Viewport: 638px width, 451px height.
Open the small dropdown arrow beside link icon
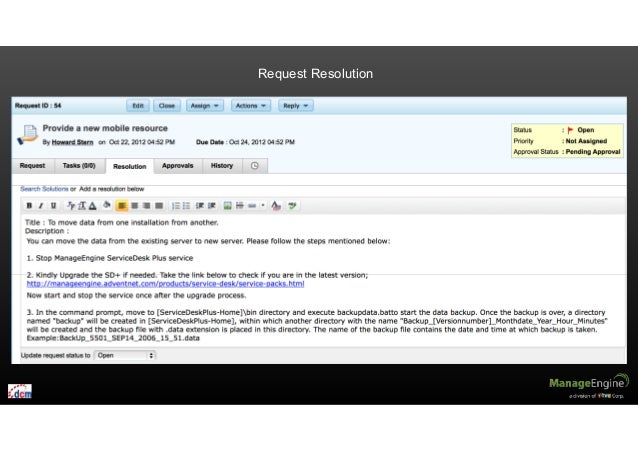click(x=263, y=206)
